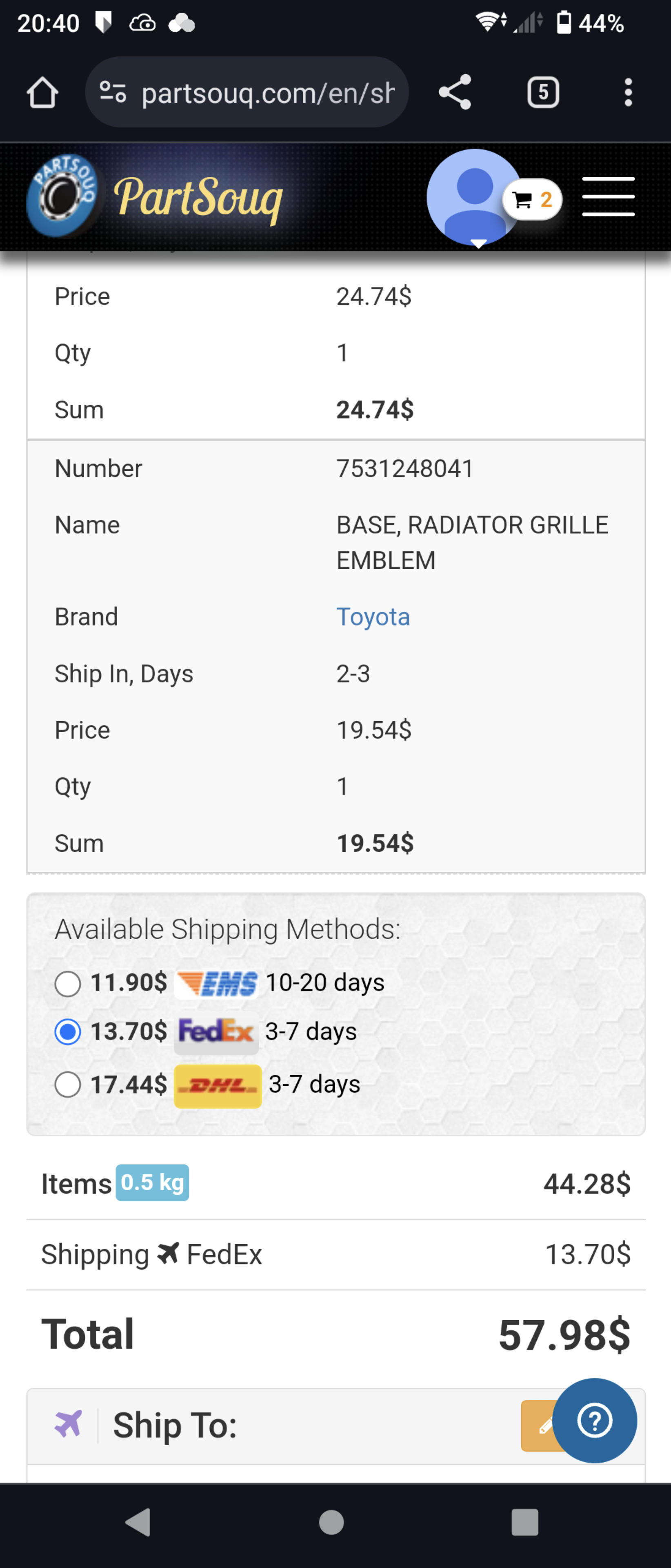
Task: Tap the browser home icon
Action: pyautogui.click(x=42, y=93)
